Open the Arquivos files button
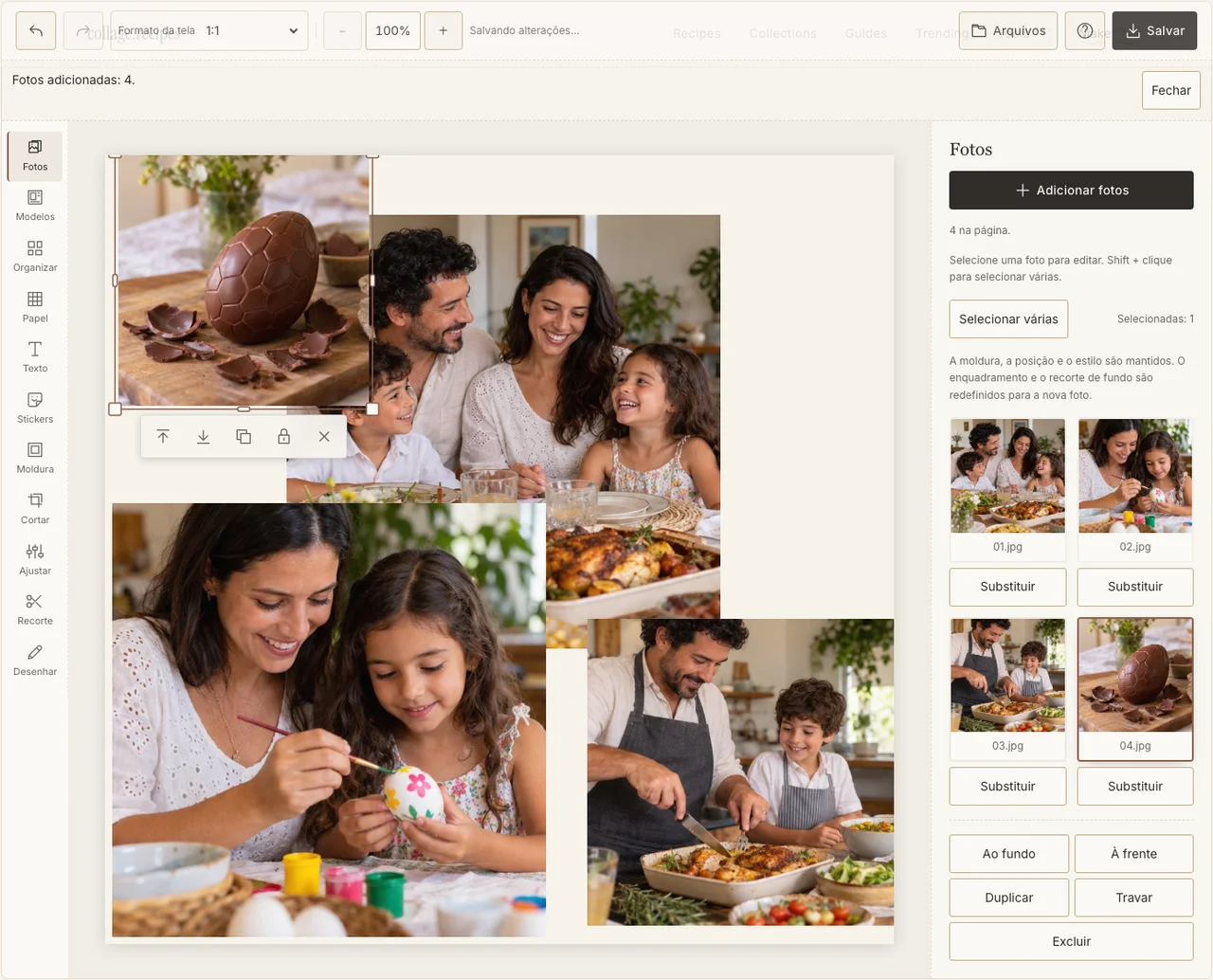Screen dimensions: 1213x980 [x=1008, y=30]
